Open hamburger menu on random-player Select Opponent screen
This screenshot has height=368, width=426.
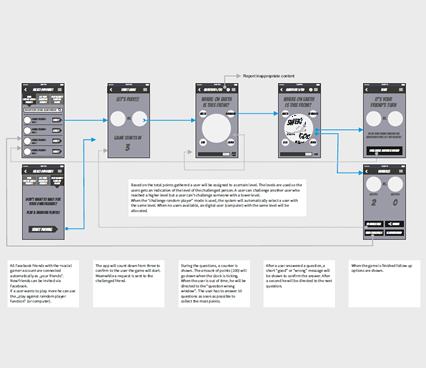(60, 171)
